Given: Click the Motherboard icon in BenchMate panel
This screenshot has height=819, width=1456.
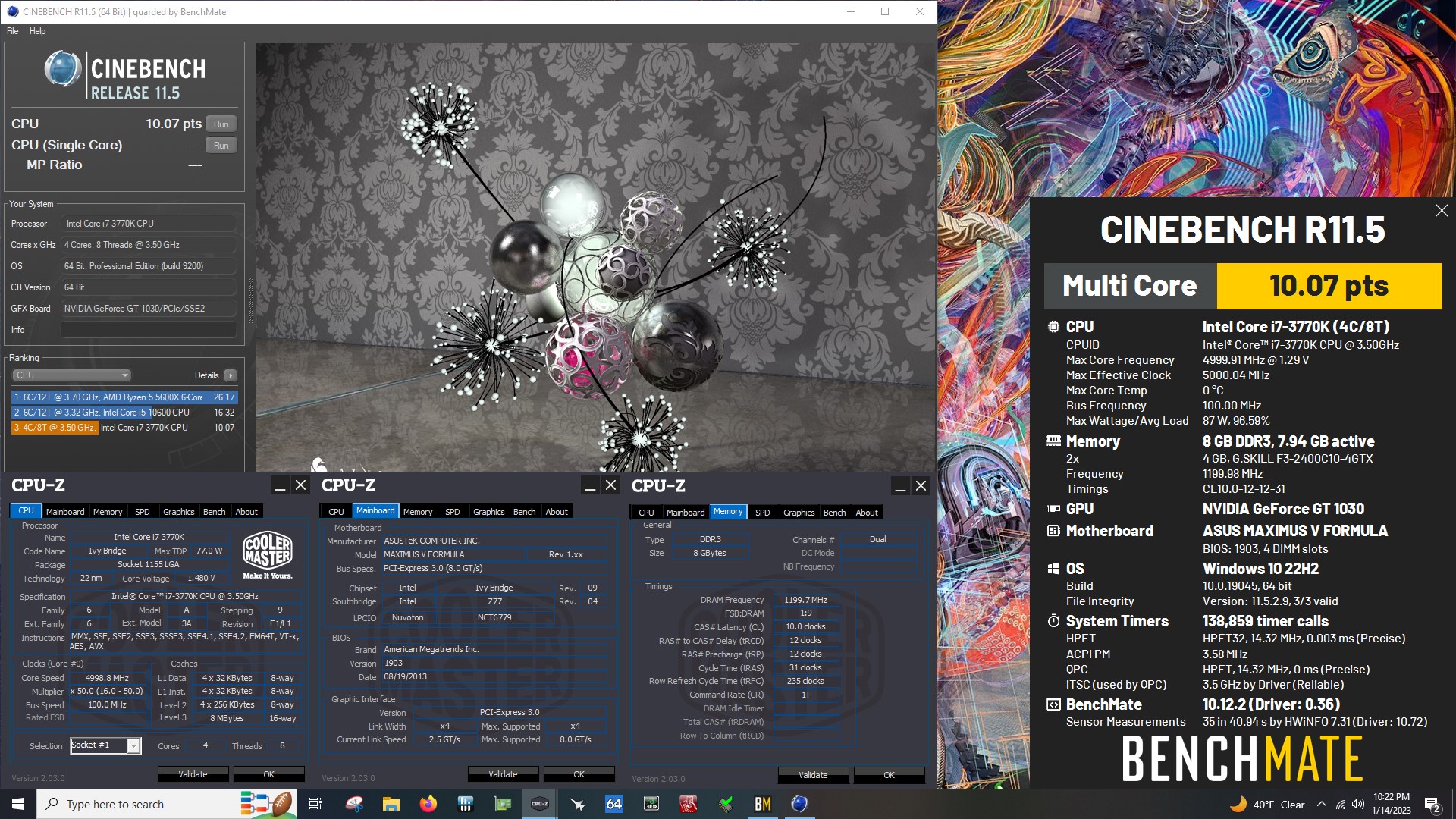Looking at the screenshot, I should [x=1053, y=531].
